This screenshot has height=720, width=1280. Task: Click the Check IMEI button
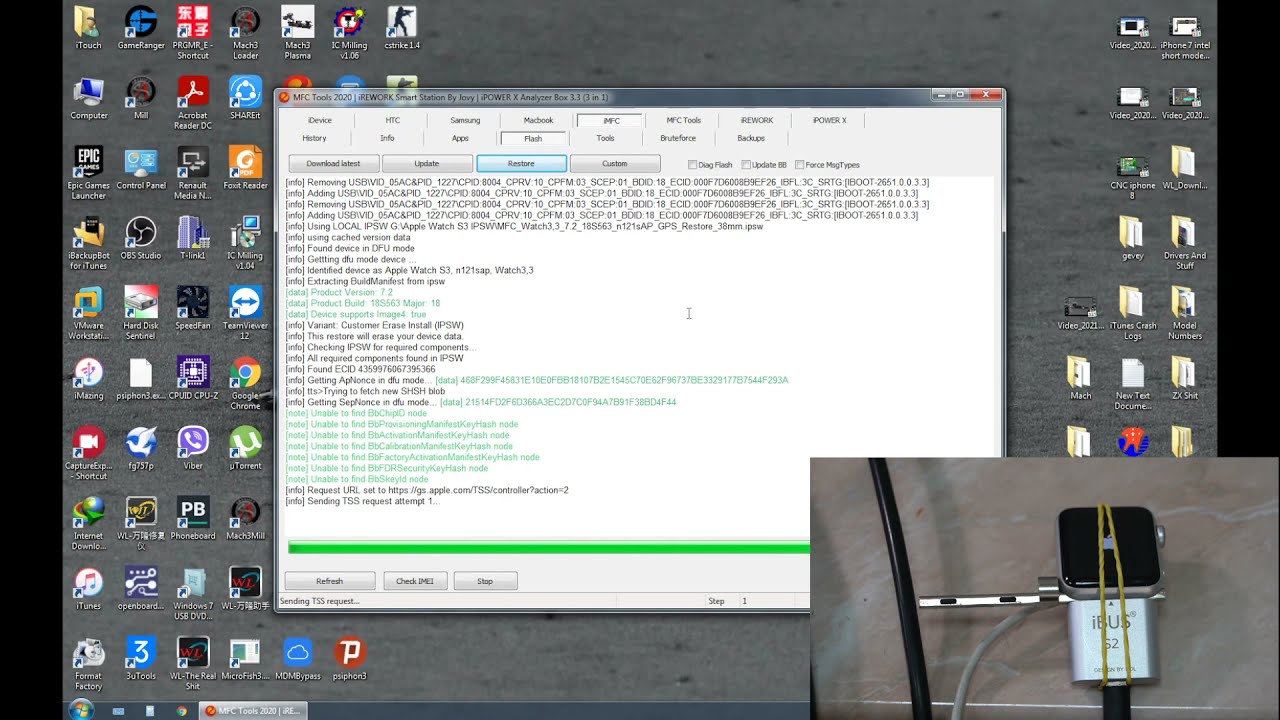[415, 581]
